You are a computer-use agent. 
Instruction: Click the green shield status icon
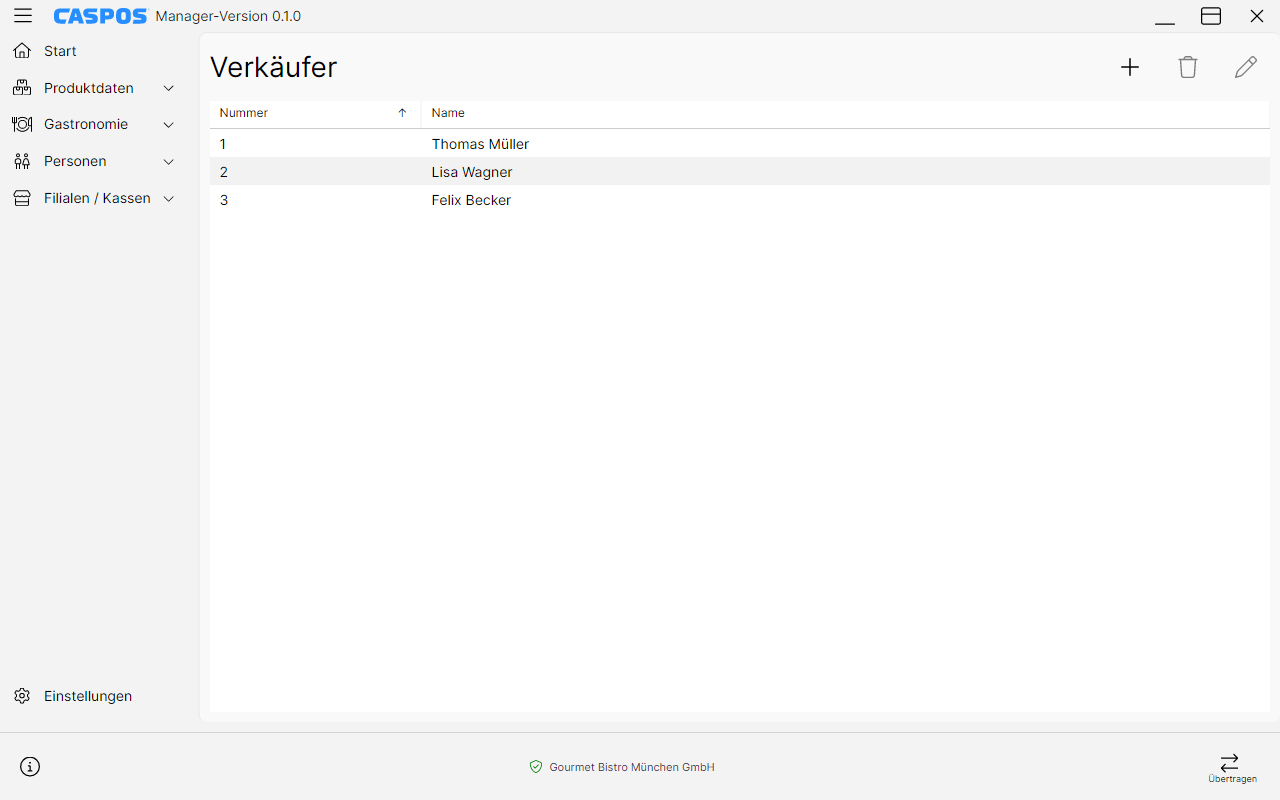(536, 767)
